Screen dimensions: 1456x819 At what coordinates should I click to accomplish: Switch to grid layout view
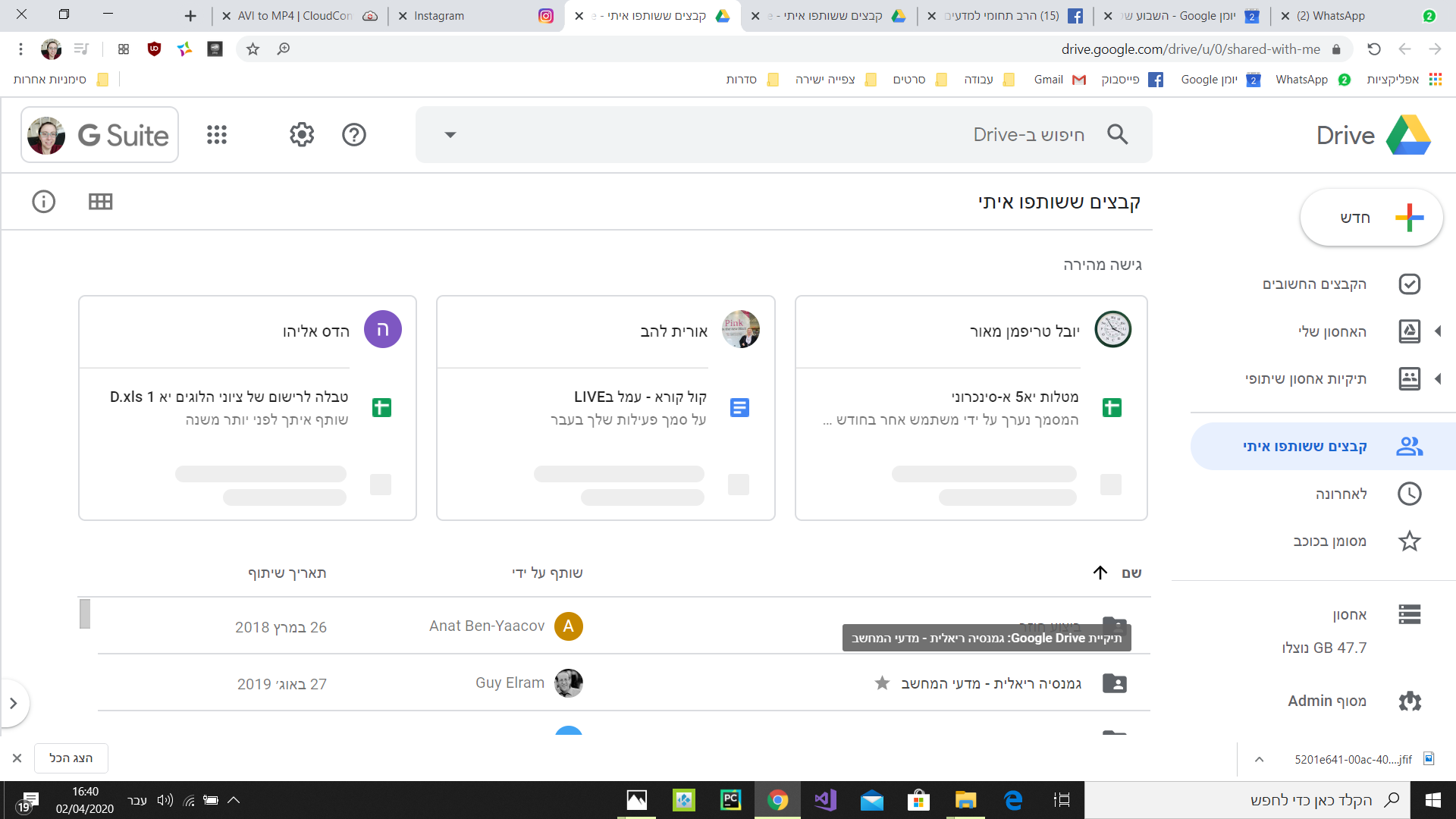100,202
